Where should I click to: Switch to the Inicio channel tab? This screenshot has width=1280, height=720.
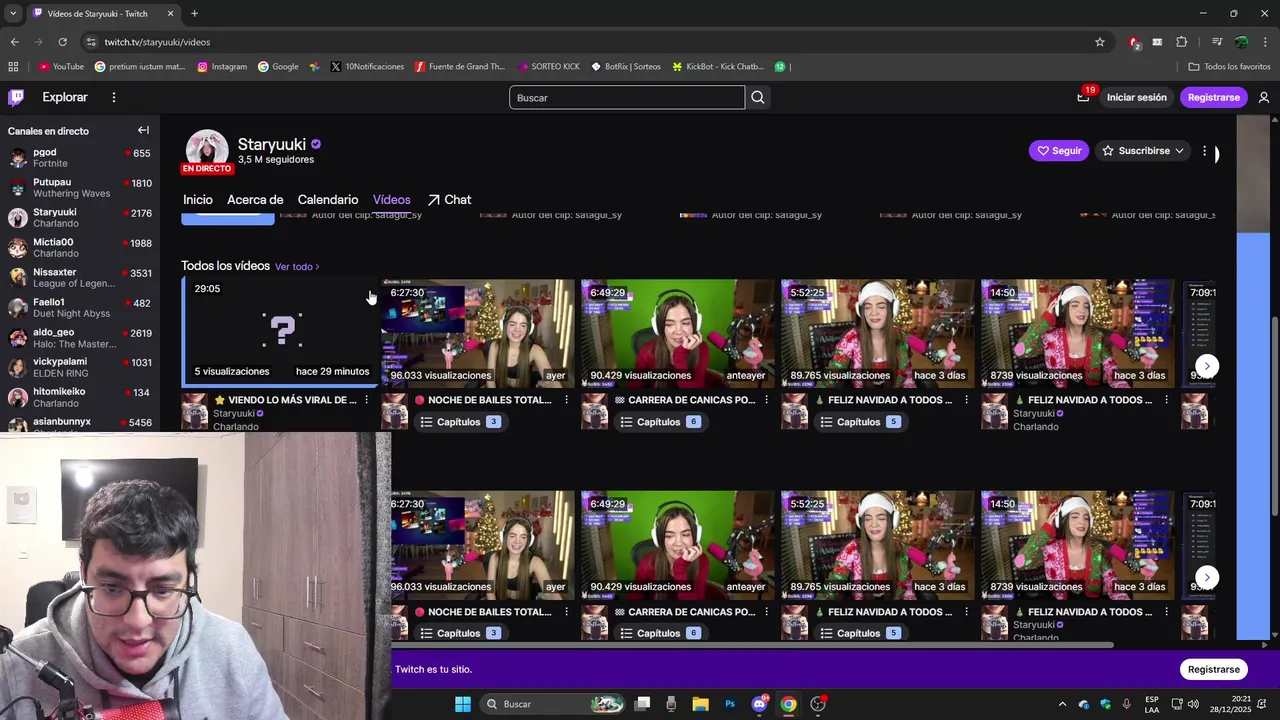pyautogui.click(x=197, y=200)
